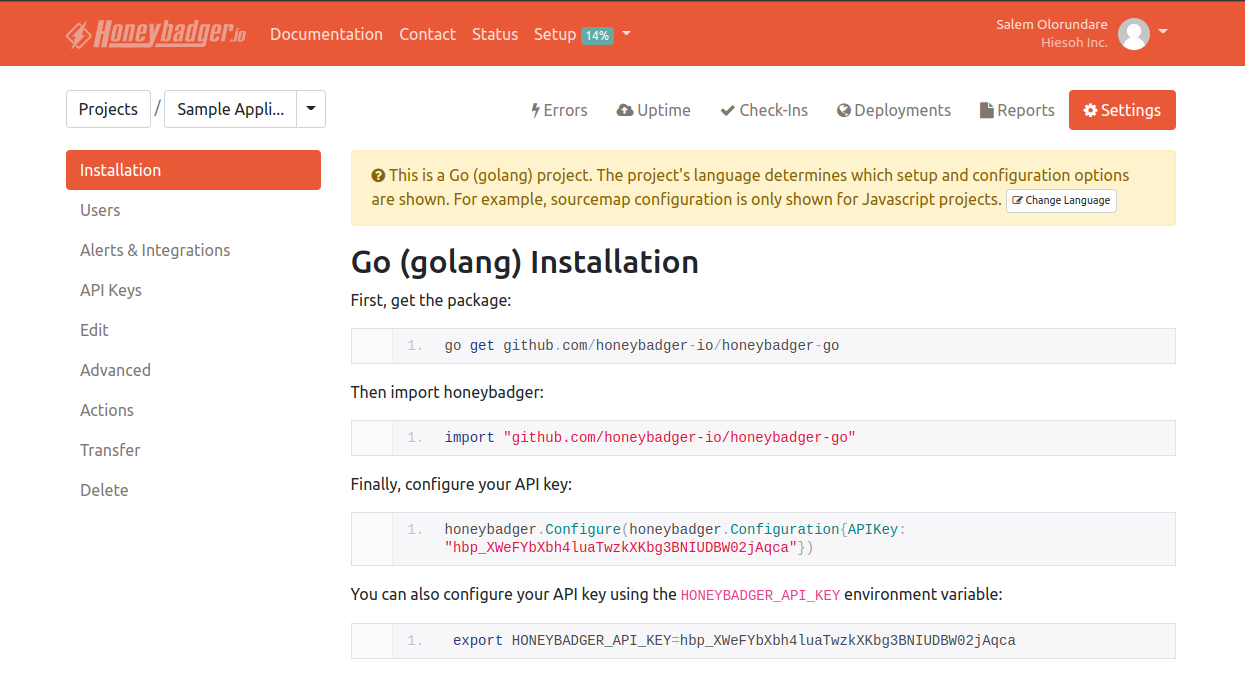Expand the Sample Application project switcher arrow
Viewport: 1245px width, 681px height.
311,109
